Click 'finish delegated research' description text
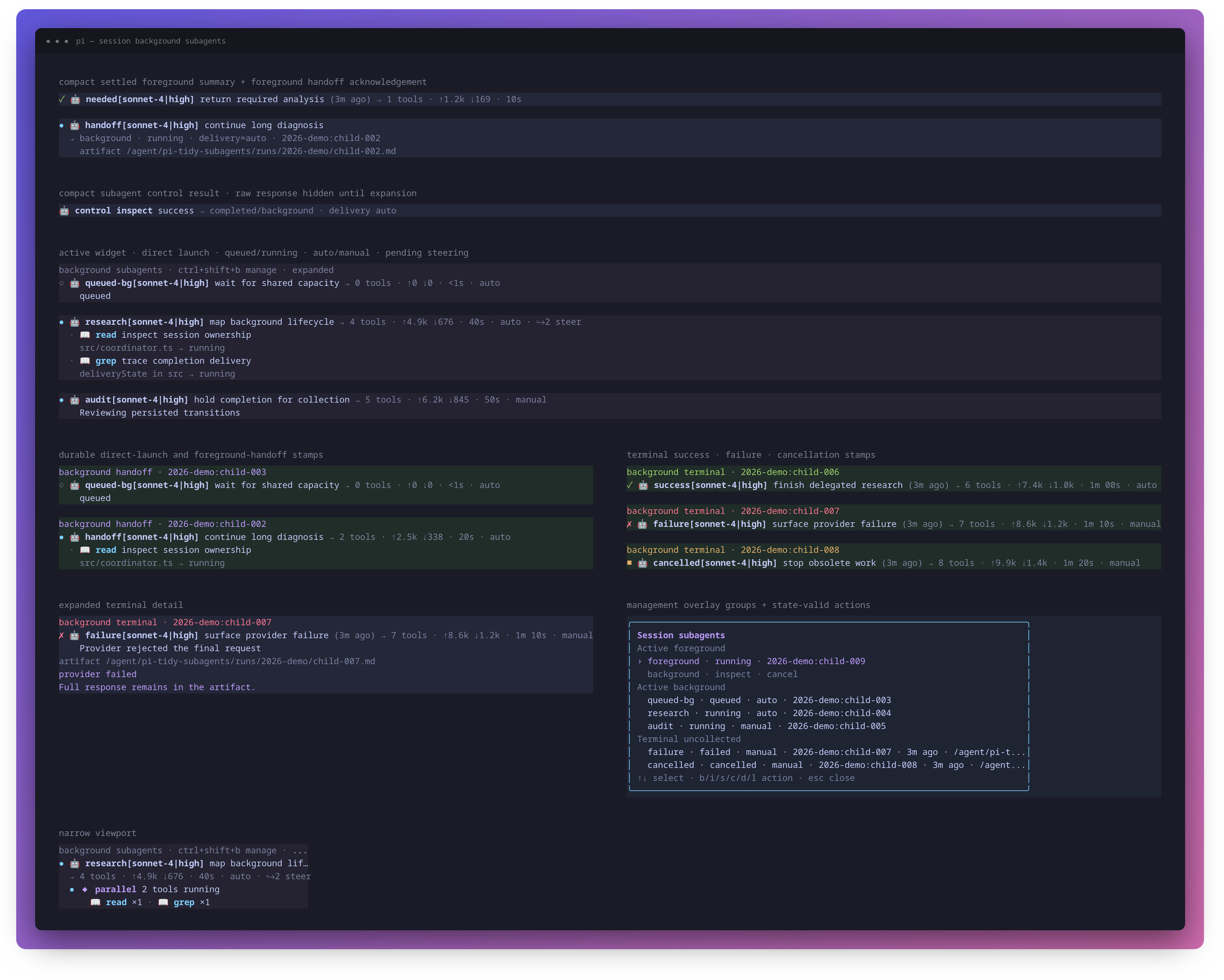This screenshot has height=980, width=1224. click(x=837, y=485)
